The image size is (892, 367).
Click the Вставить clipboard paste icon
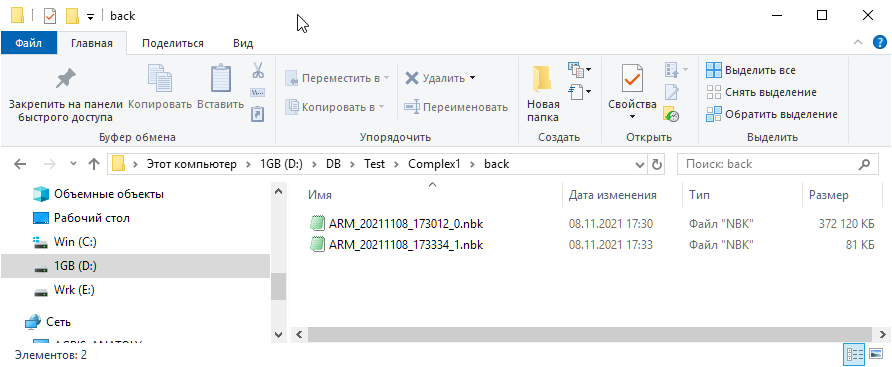221,79
